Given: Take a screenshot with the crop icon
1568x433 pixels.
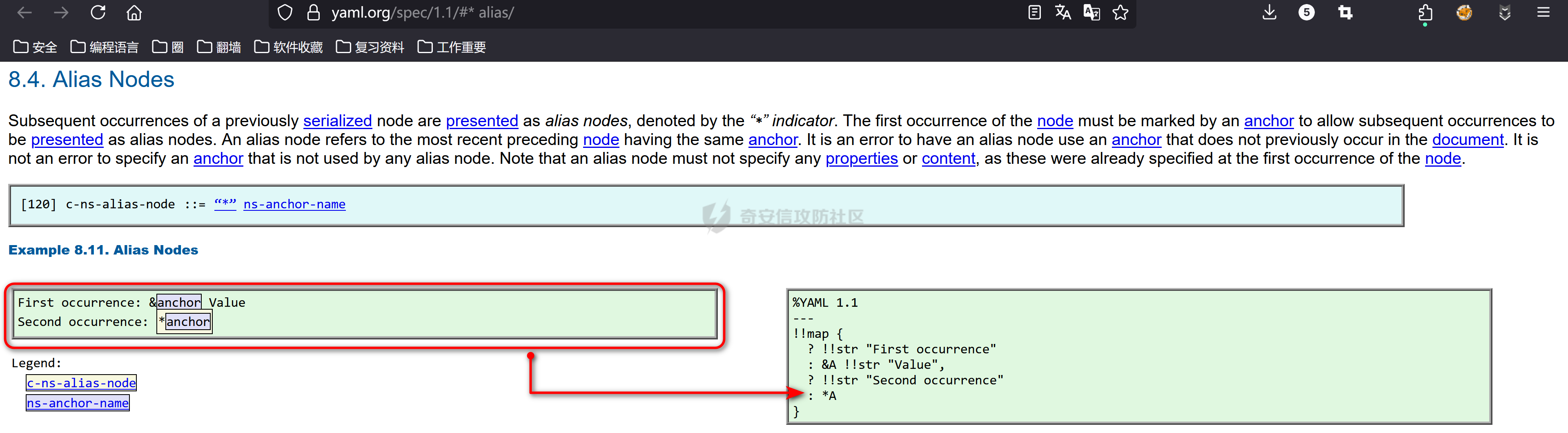Looking at the screenshot, I should (1345, 12).
